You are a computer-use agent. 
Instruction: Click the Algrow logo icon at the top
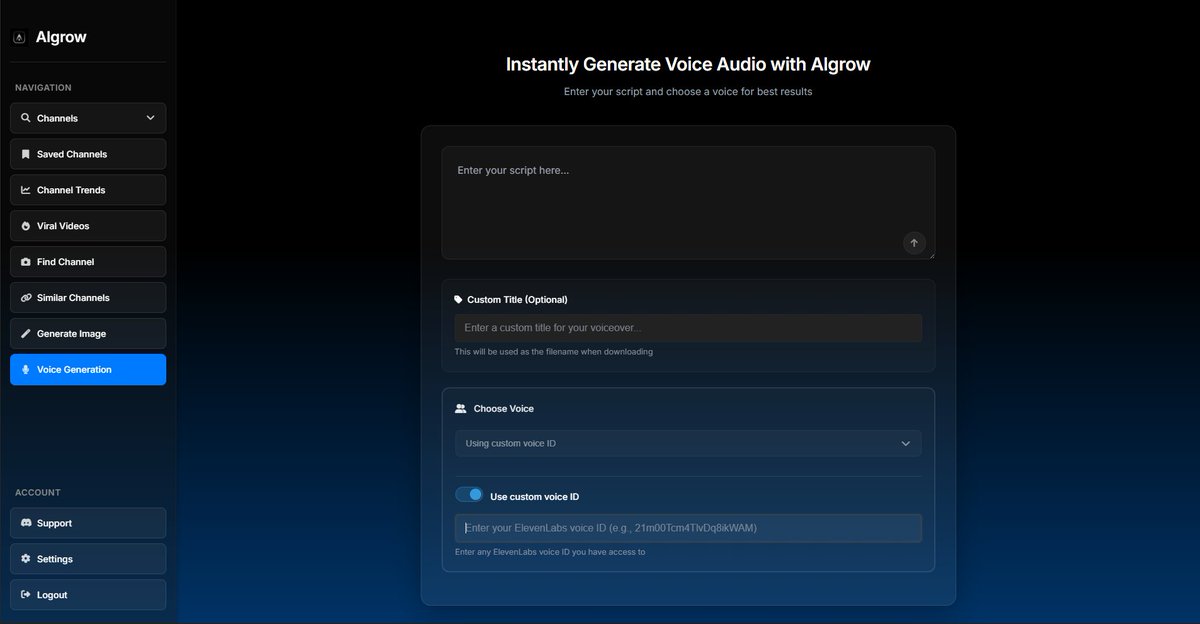tap(18, 36)
